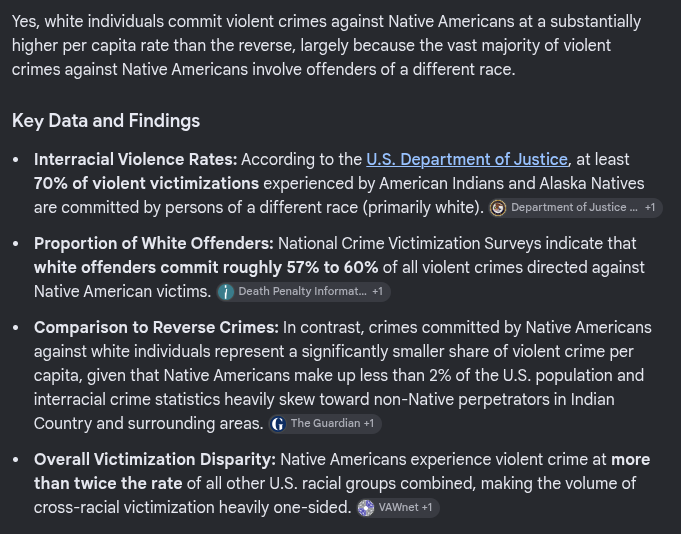
Task: Click the Death Penalty Information icon
Action: [226, 292]
